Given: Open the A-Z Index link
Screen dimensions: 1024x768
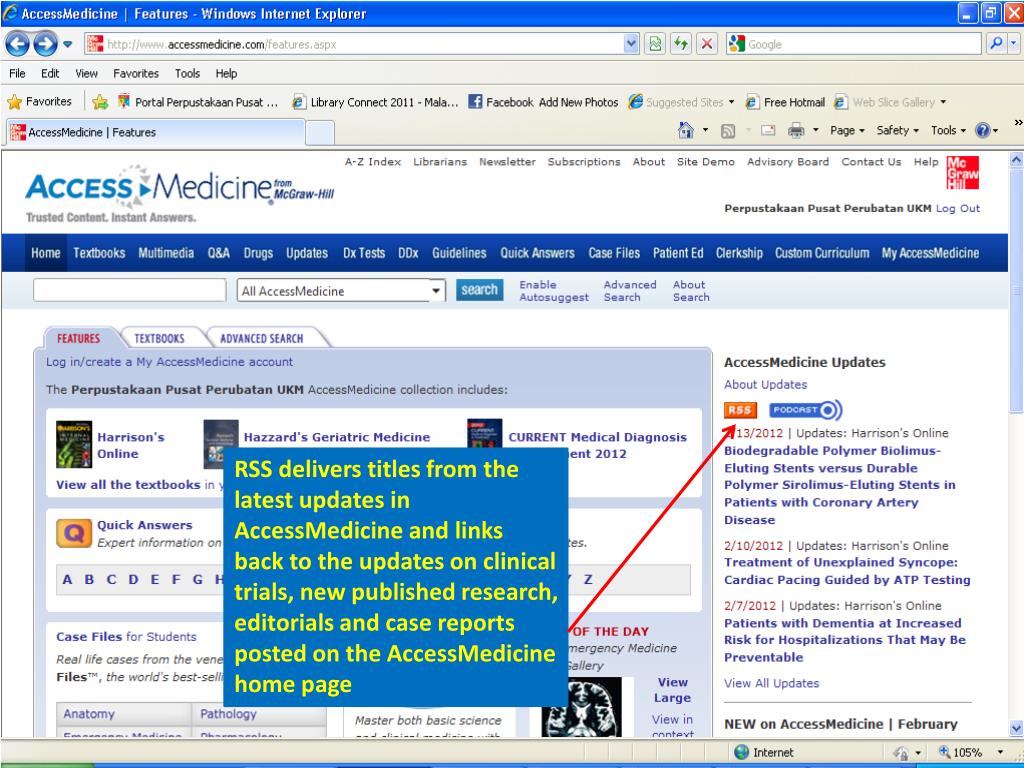Looking at the screenshot, I should [373, 162].
